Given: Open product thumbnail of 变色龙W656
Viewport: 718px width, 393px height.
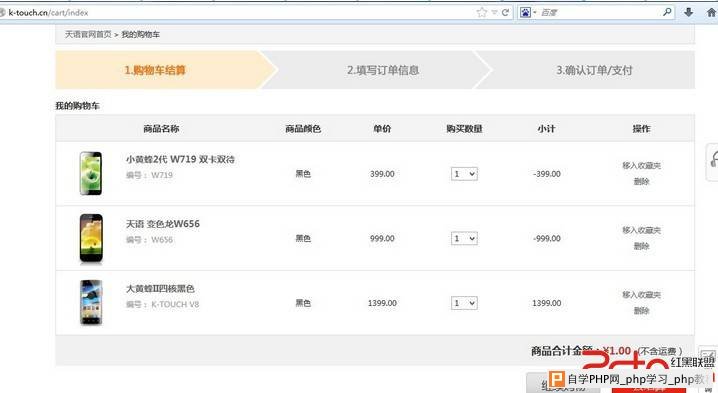Looking at the screenshot, I should click(x=91, y=238).
